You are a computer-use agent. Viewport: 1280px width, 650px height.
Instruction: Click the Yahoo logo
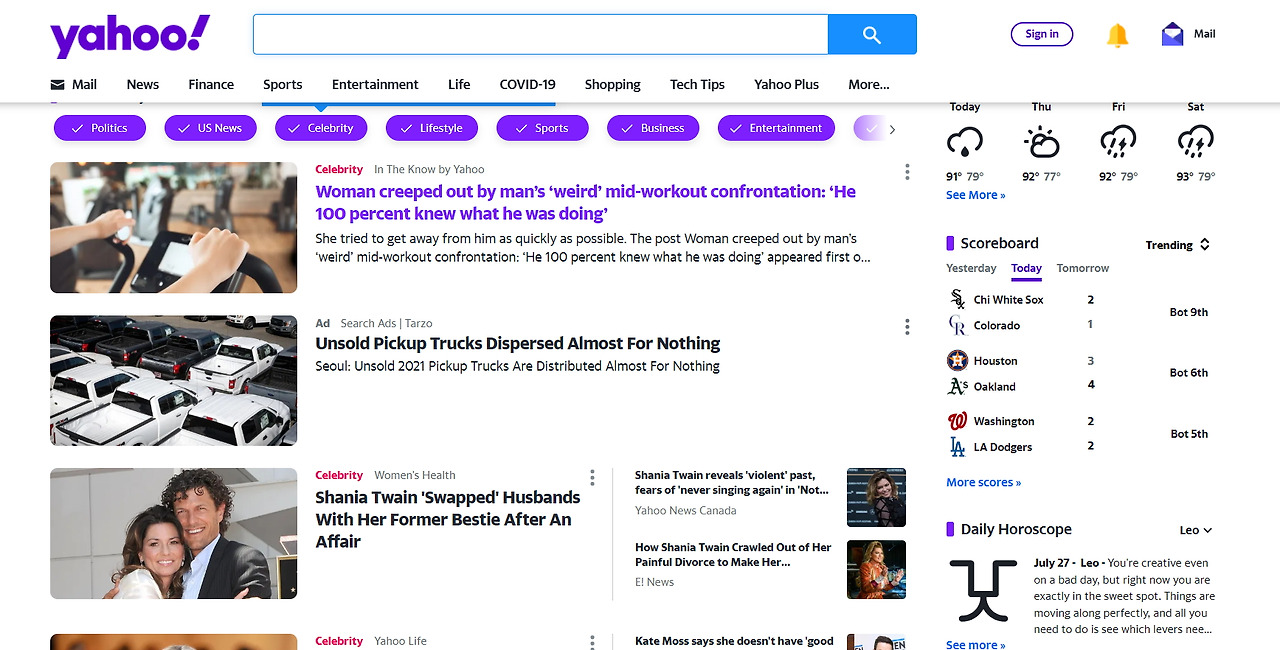[x=130, y=36]
